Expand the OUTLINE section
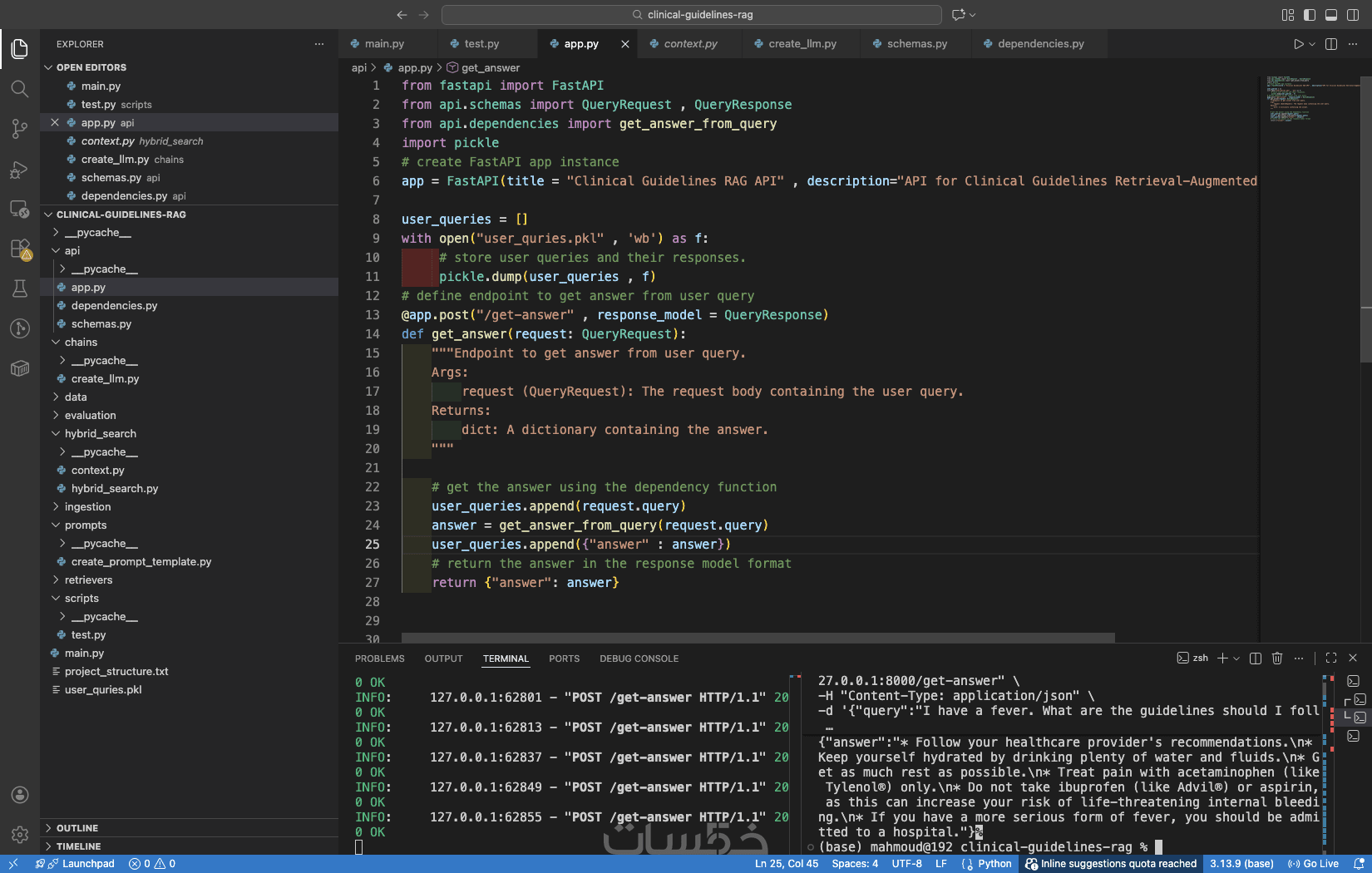Screen dimensions: 1372x873 (77, 828)
